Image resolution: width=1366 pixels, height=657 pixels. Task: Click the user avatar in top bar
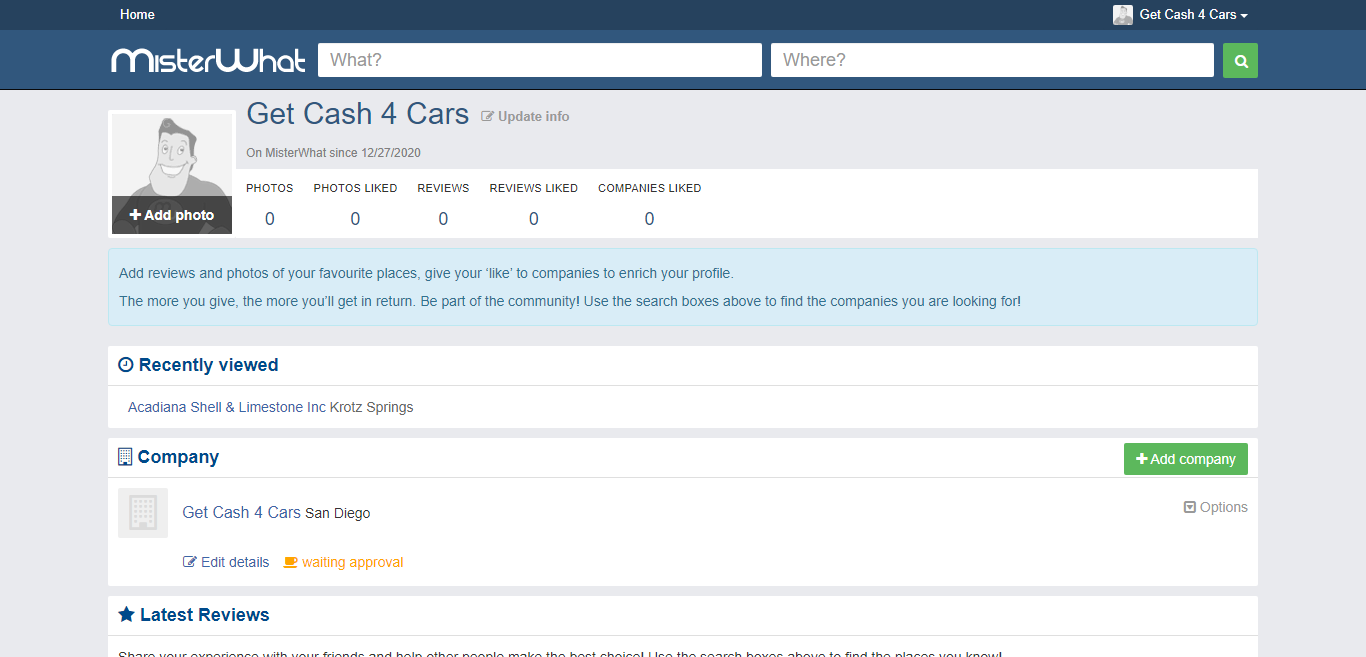pos(1123,15)
